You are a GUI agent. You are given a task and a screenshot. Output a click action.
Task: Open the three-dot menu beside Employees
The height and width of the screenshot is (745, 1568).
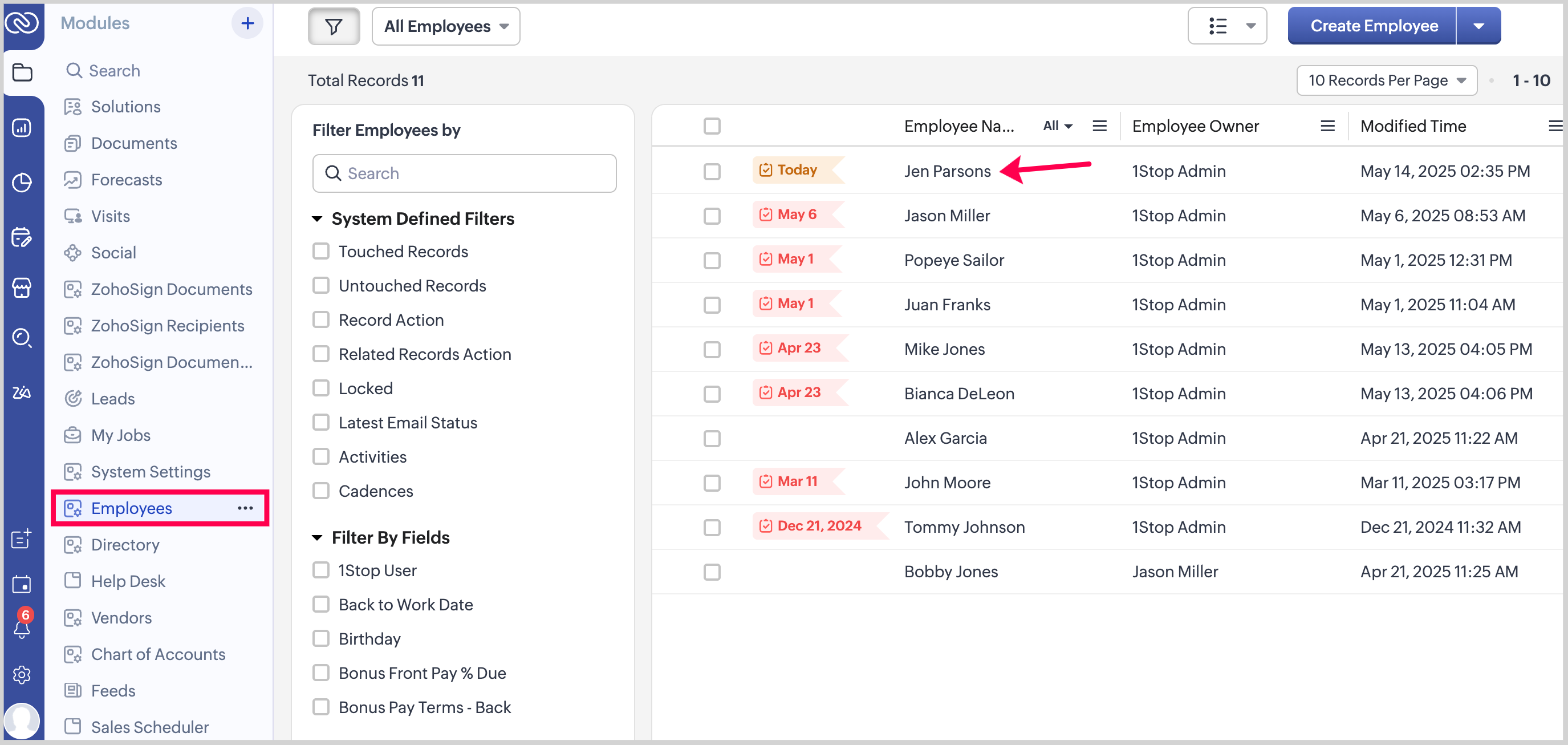pyautogui.click(x=245, y=508)
